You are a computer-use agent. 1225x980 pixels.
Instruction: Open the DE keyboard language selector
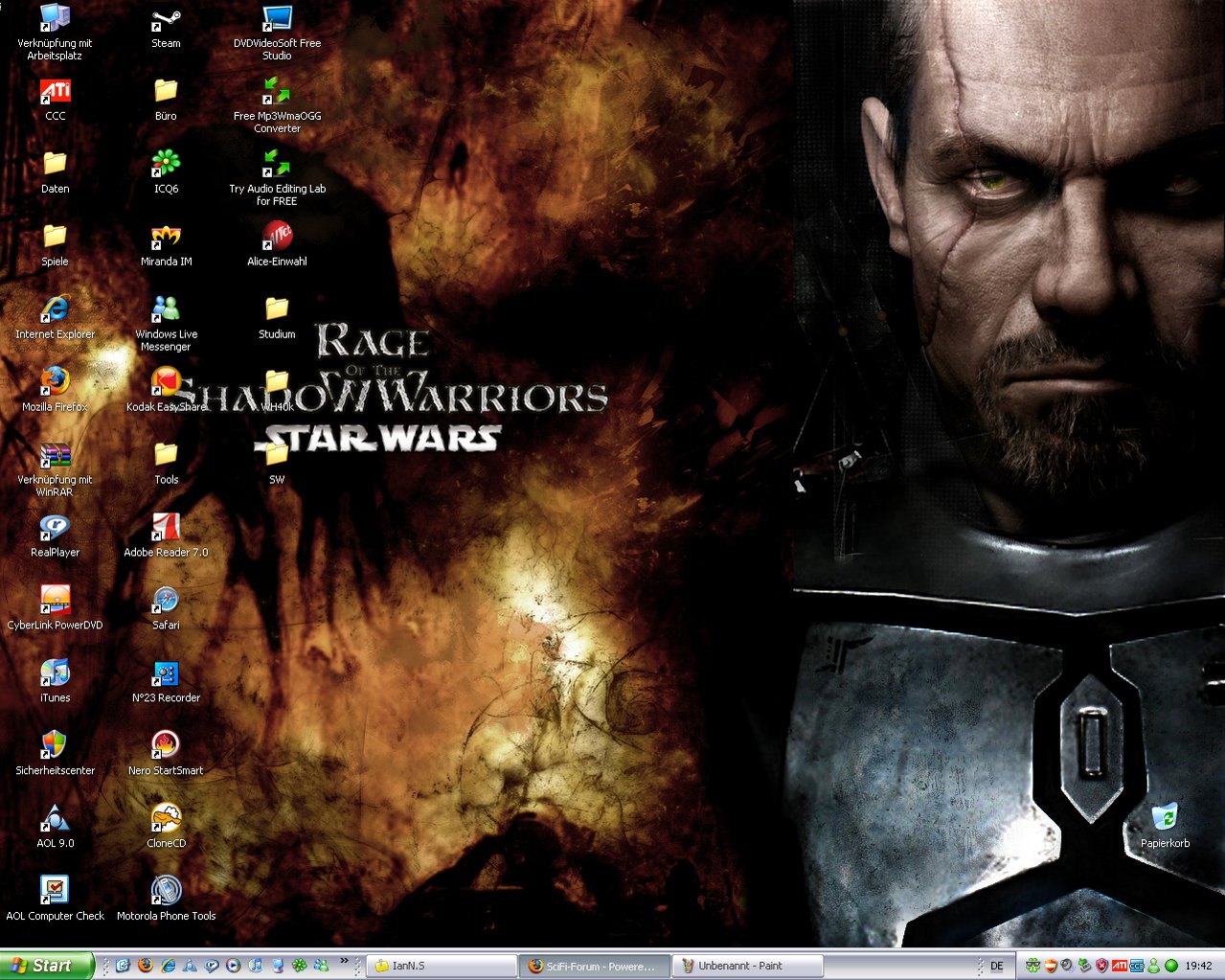(996, 966)
